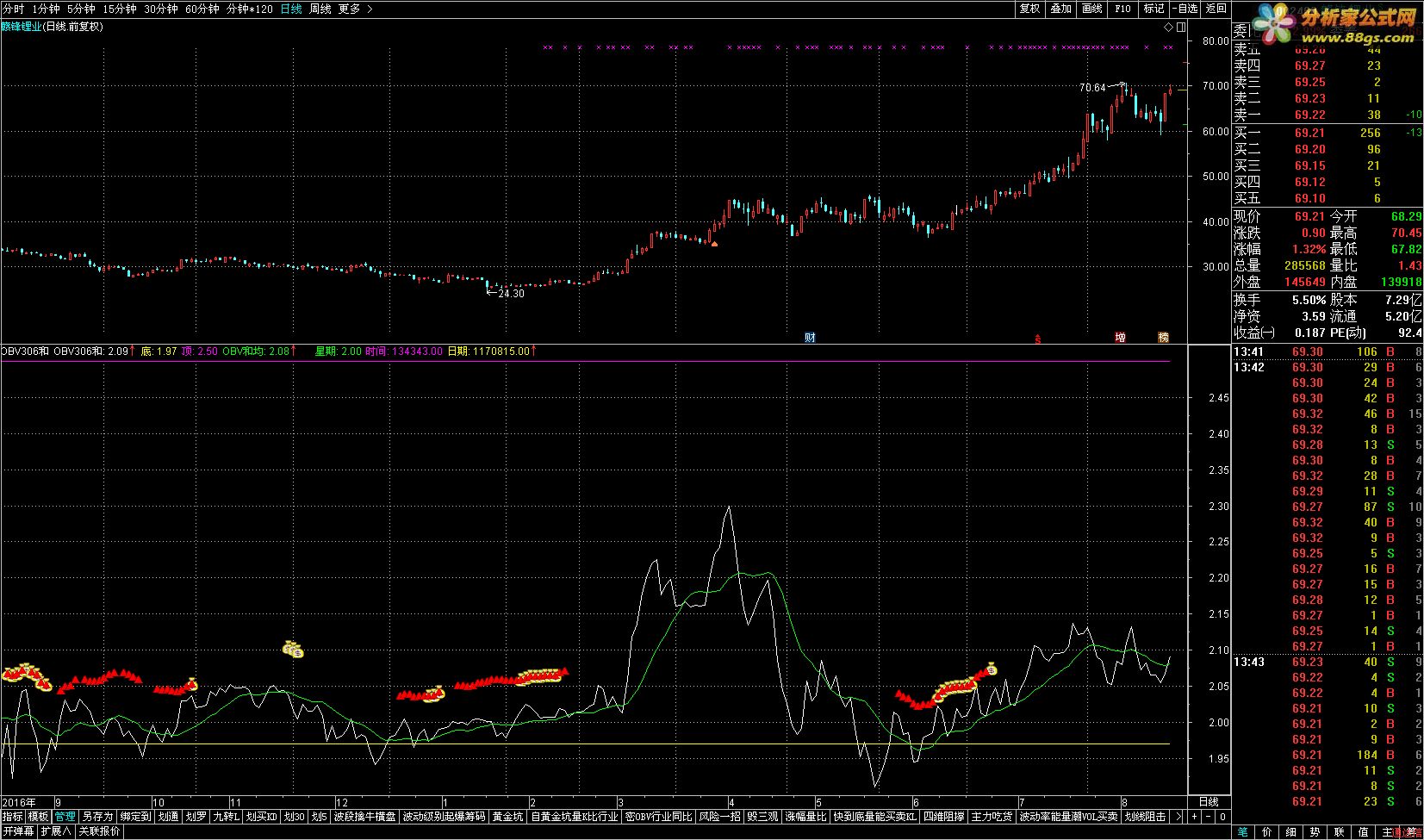Apply the 自黄金坑量K比行业 indicator
The width and height of the screenshot is (1424, 840).
[x=574, y=817]
